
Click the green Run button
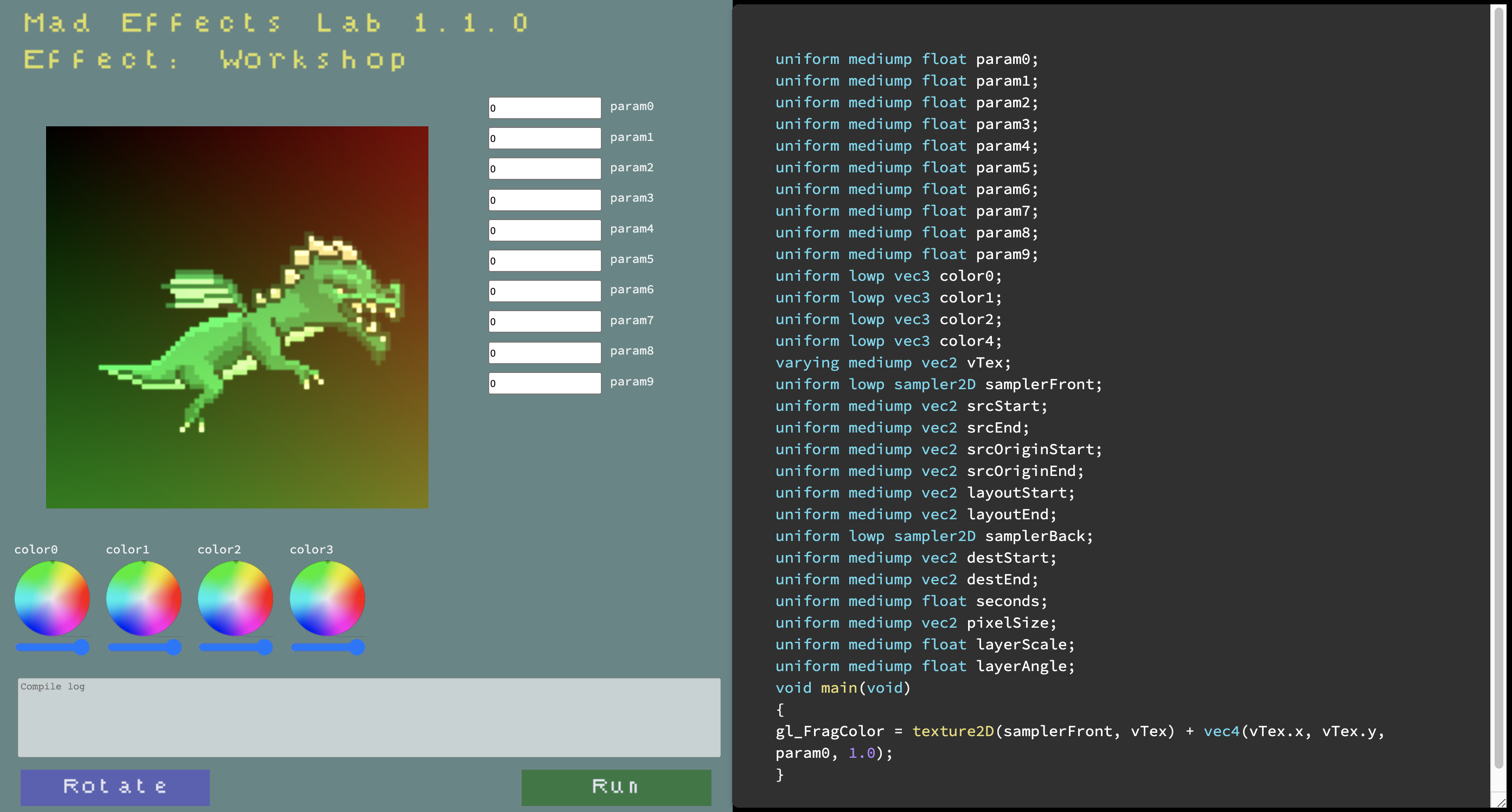[x=616, y=788]
